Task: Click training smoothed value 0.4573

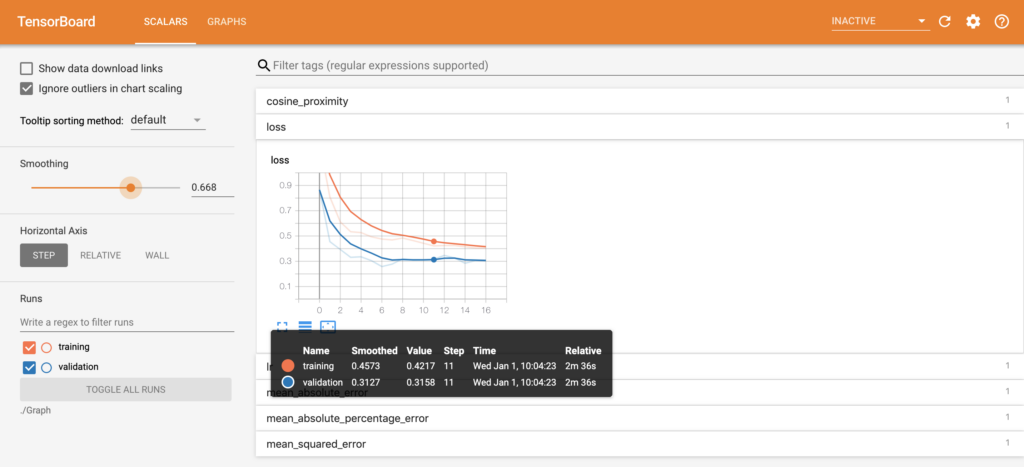Action: point(364,366)
